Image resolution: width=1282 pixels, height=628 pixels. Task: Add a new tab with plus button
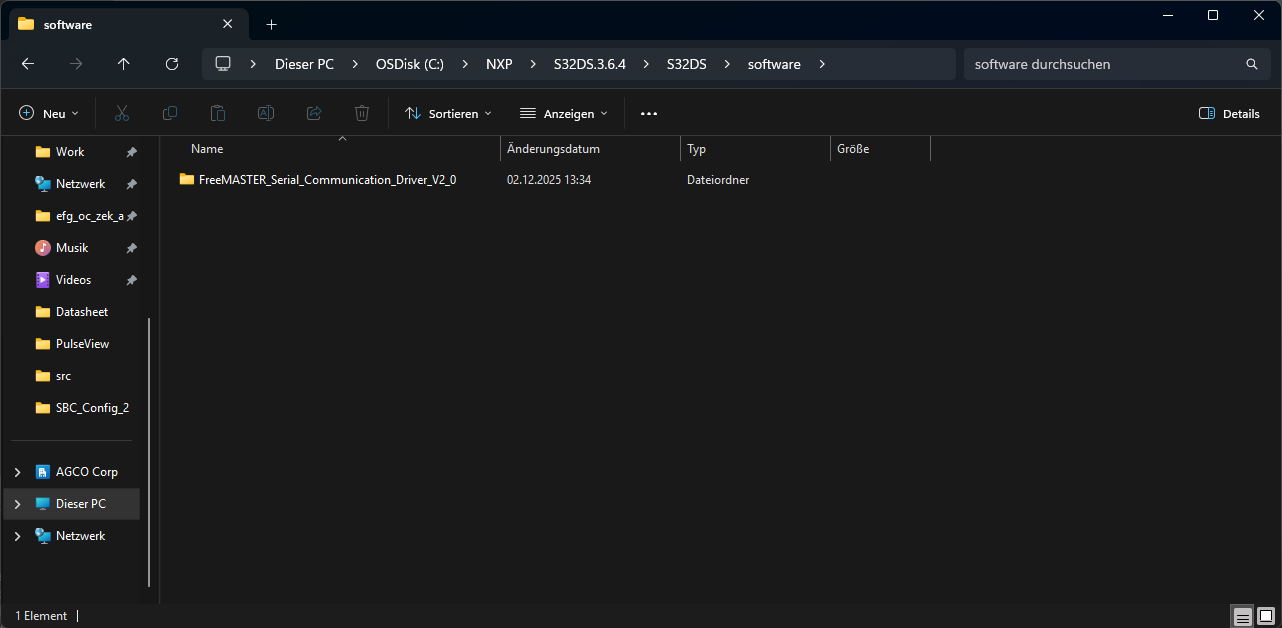(272, 24)
